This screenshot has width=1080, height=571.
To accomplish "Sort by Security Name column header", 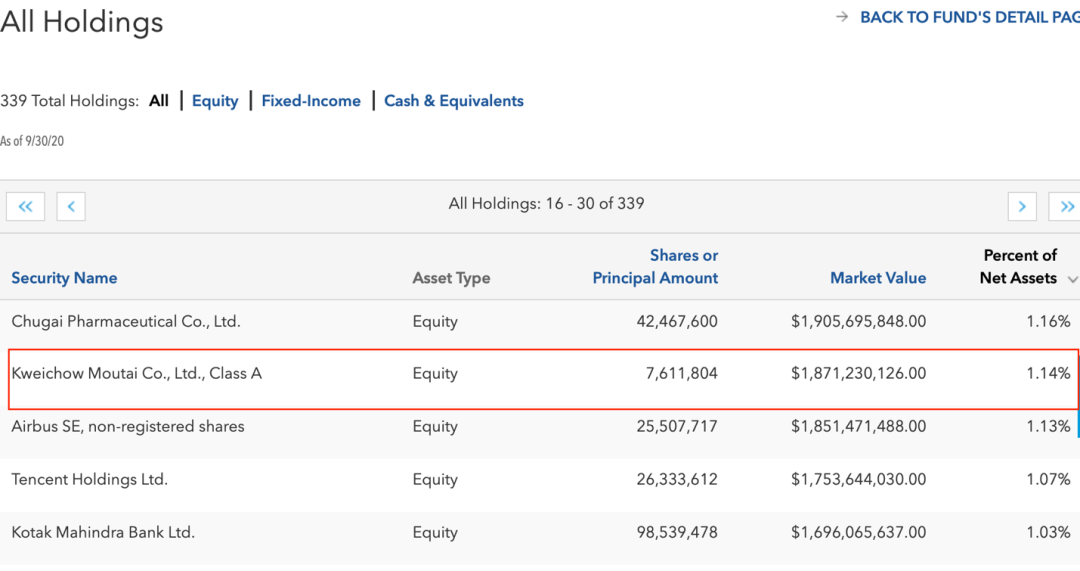I will click(x=64, y=278).
